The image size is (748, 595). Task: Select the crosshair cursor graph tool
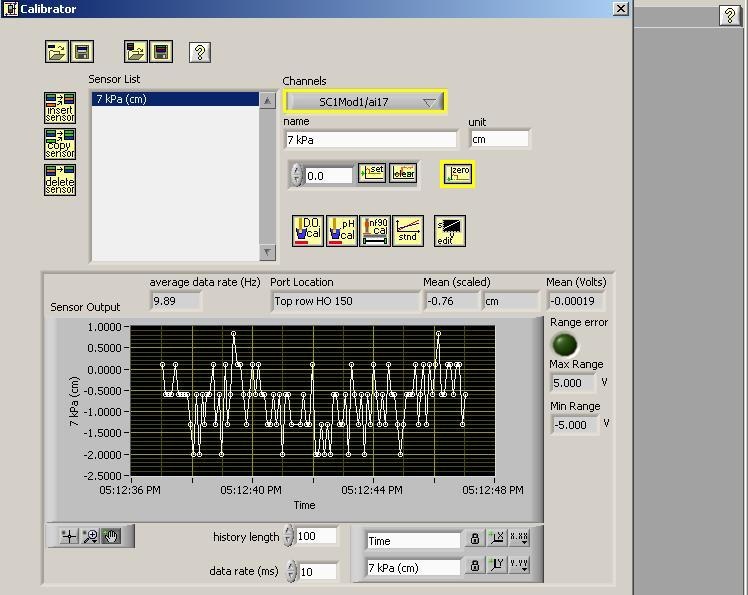(x=70, y=536)
